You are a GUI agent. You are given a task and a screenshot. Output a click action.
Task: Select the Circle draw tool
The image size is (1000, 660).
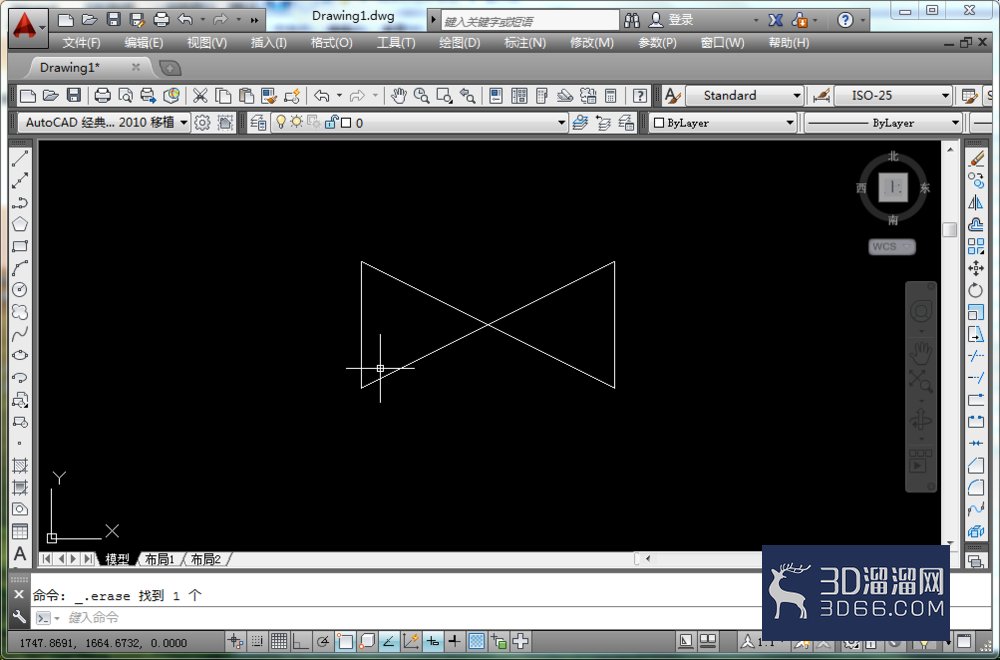[20, 290]
